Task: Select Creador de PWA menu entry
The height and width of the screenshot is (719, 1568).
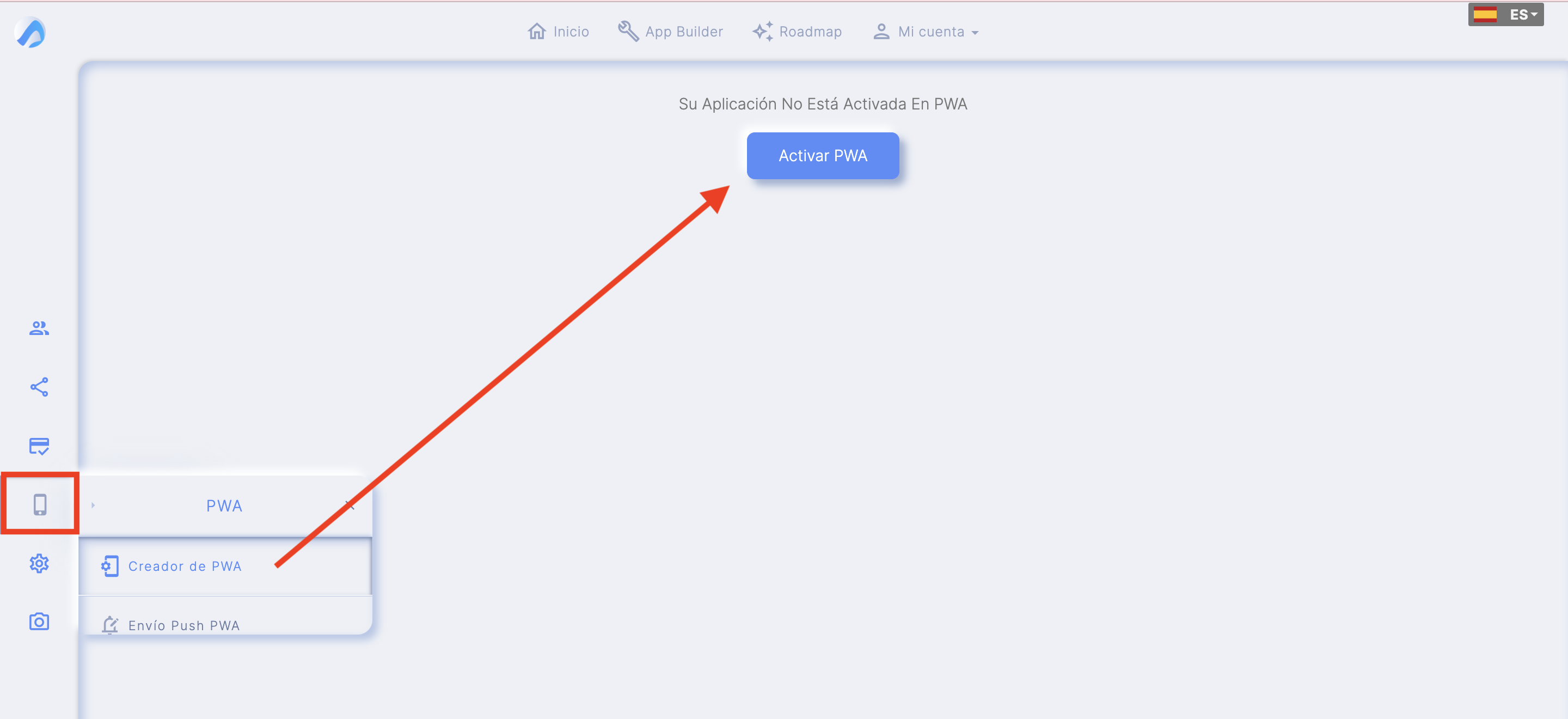Action: click(225, 566)
